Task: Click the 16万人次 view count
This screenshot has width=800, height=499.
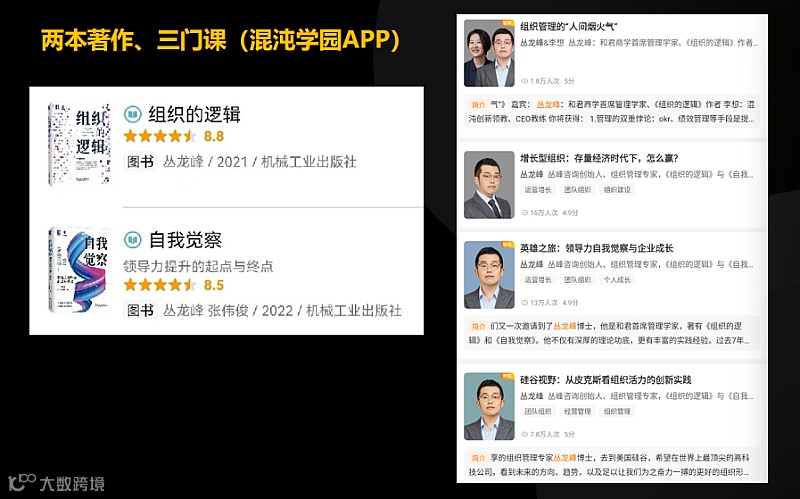Action: pyautogui.click(x=544, y=213)
